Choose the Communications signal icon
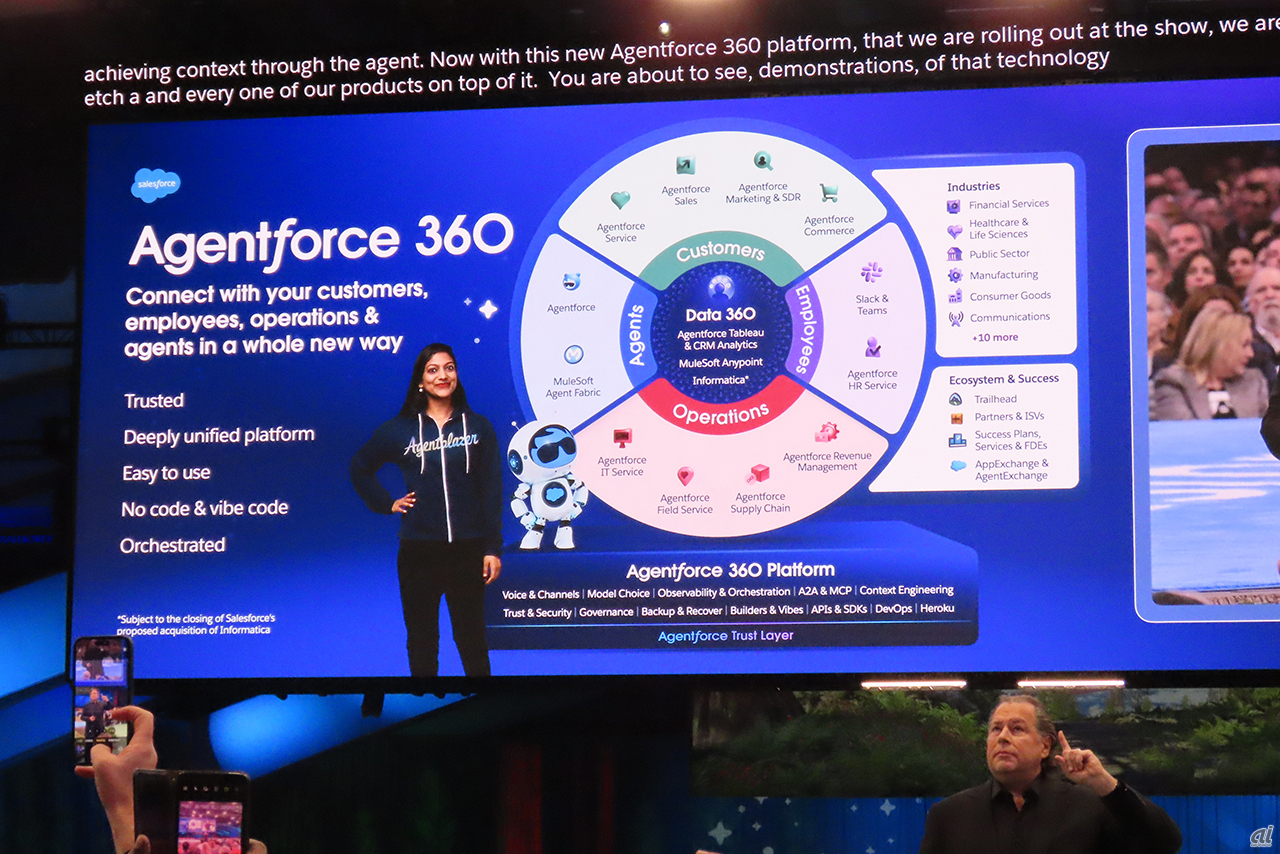The image size is (1280, 854). pyautogui.click(x=955, y=319)
